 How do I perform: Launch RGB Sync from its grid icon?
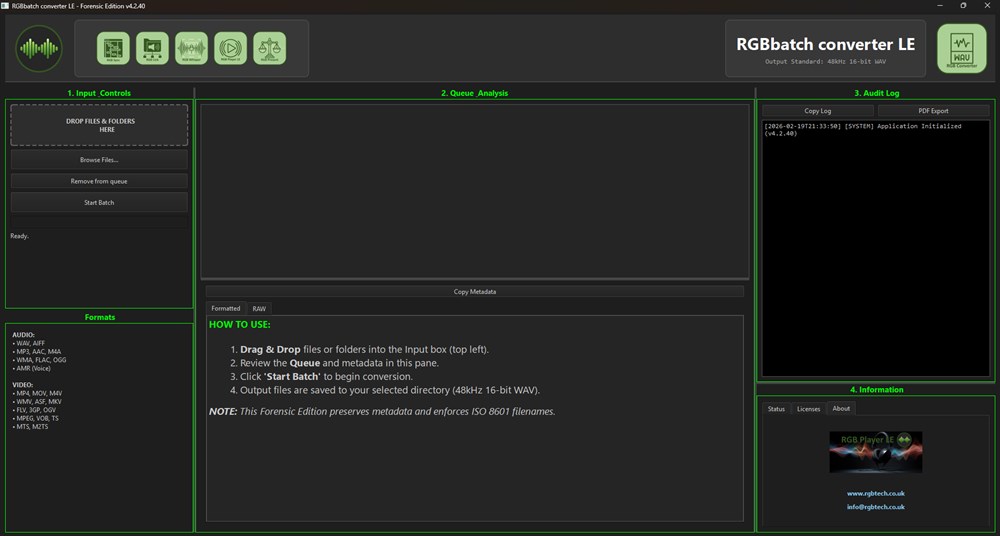113,48
